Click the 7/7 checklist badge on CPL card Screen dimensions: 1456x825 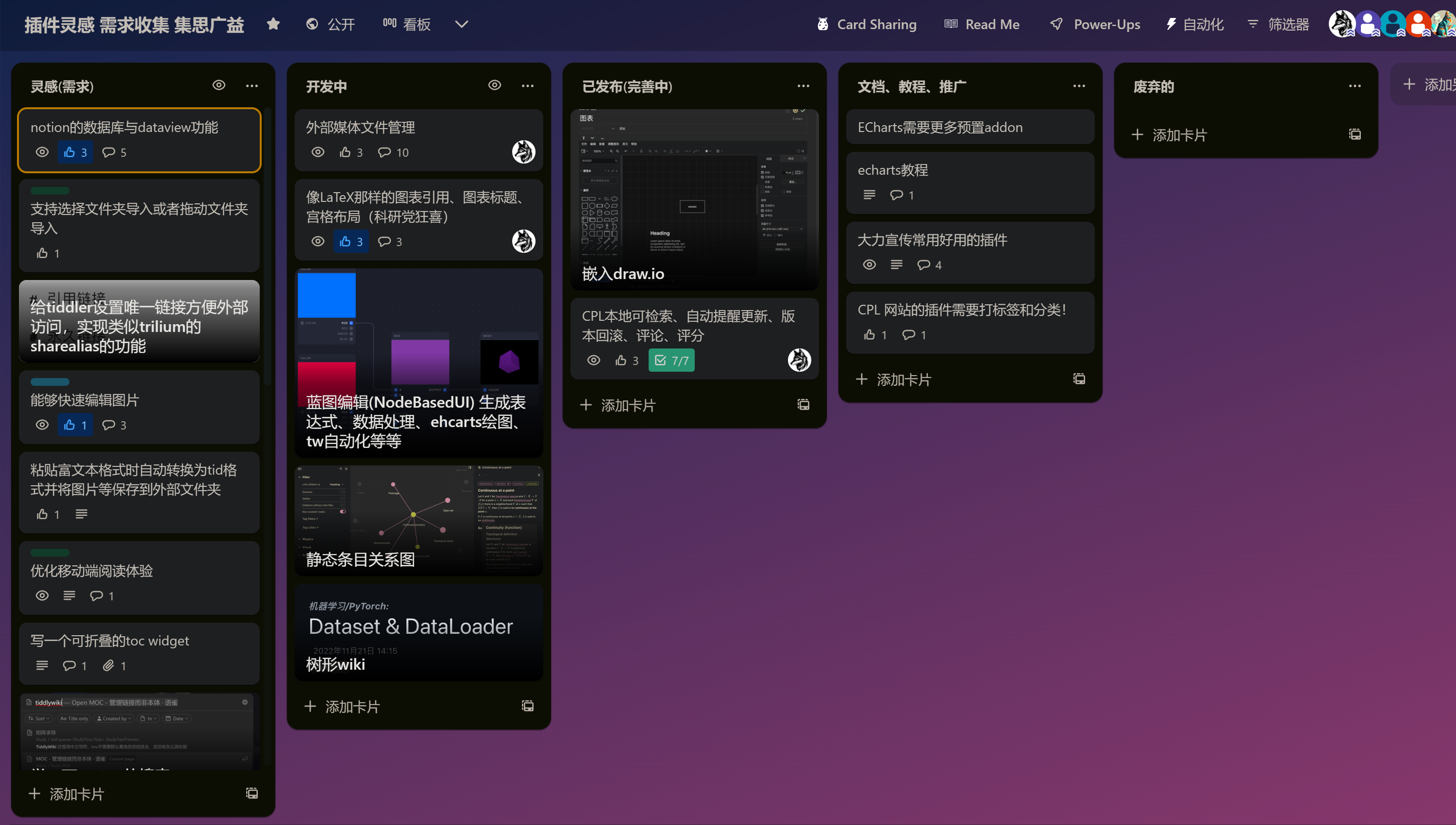[x=671, y=361]
